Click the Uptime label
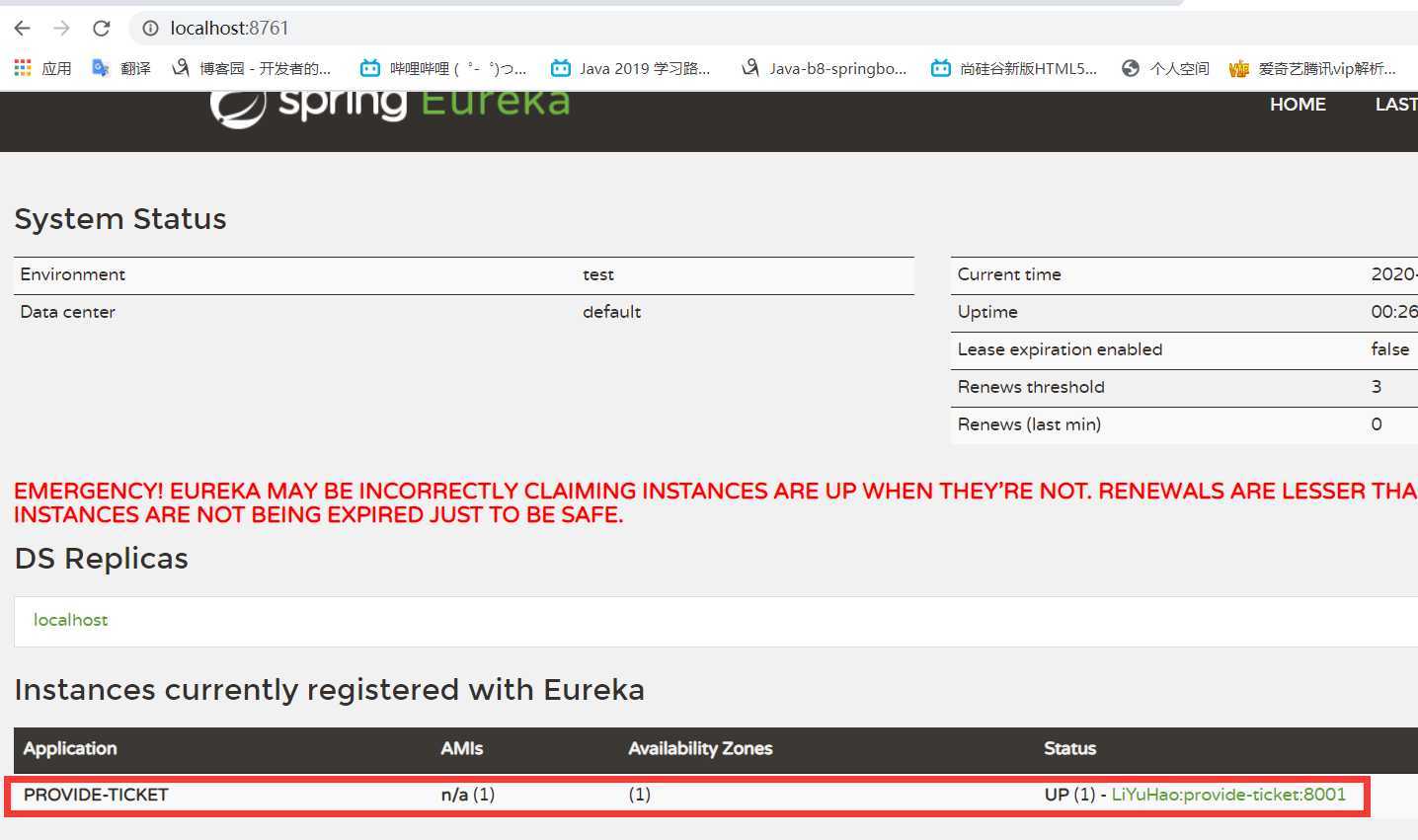 pos(987,312)
